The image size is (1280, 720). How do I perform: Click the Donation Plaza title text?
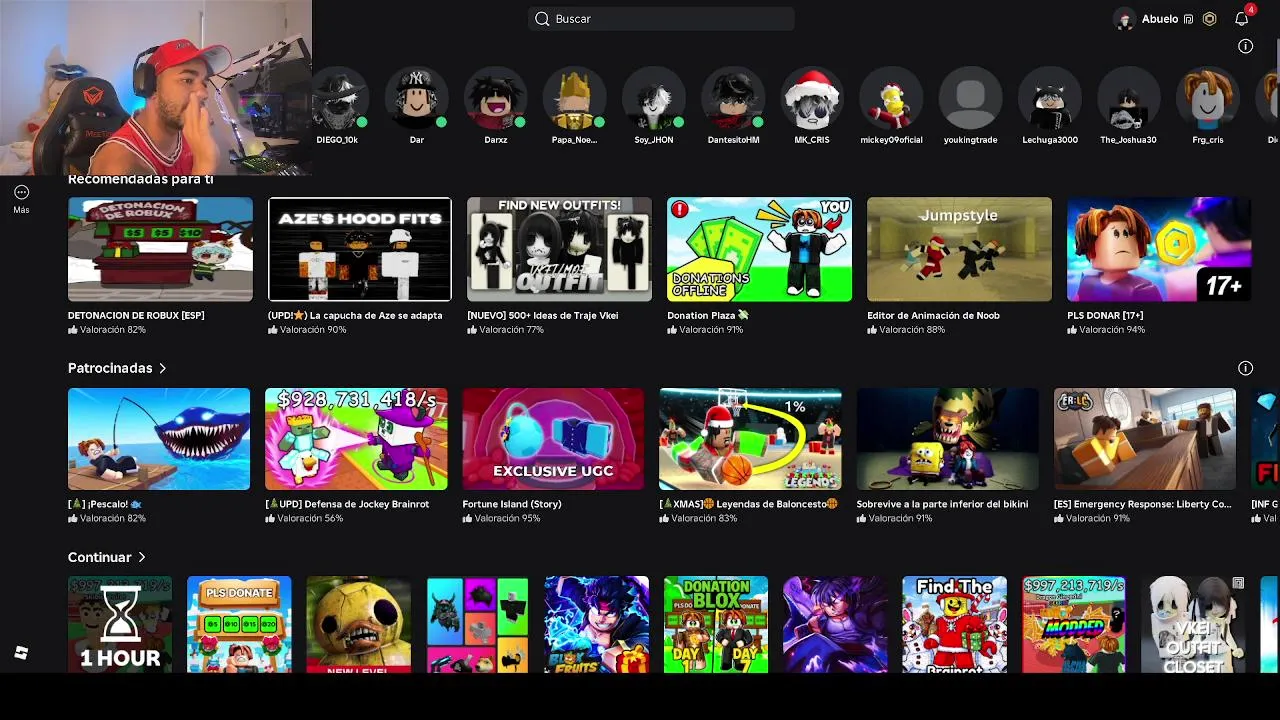708,315
